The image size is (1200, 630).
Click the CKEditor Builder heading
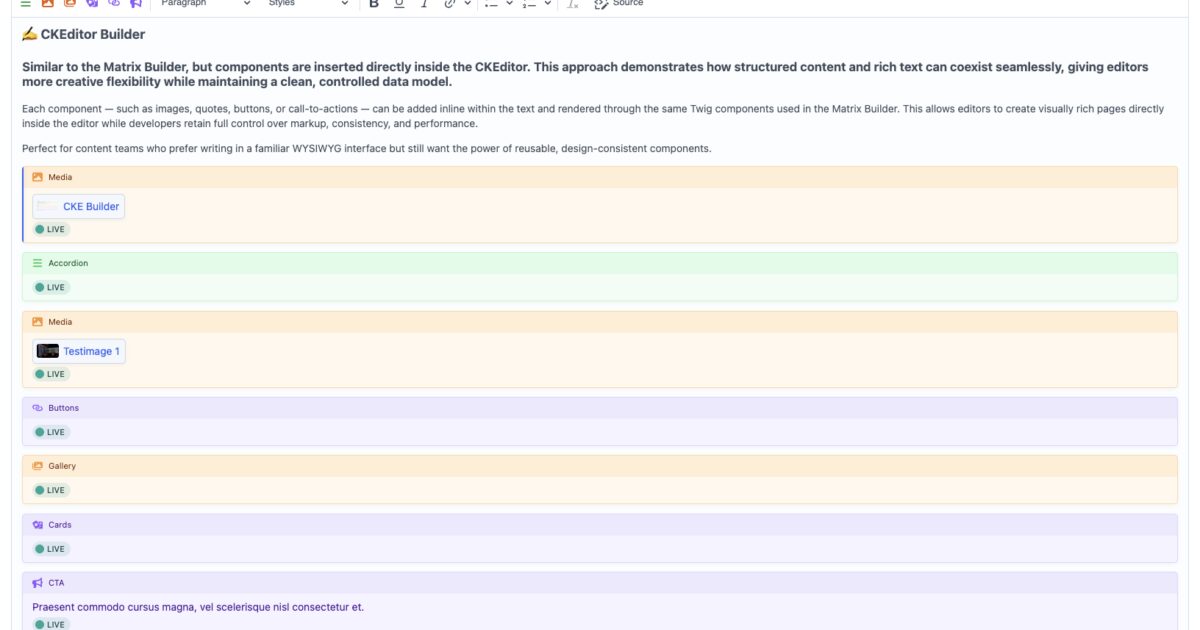click(x=84, y=34)
